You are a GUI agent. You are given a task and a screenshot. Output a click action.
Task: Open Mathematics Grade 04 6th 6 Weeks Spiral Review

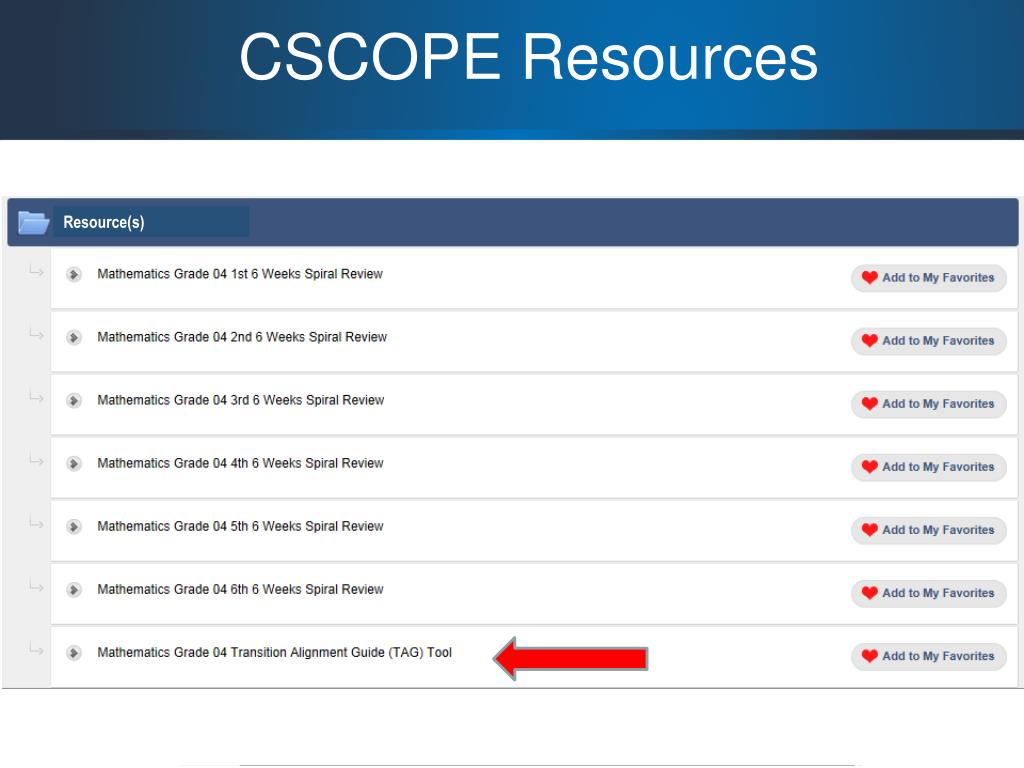point(240,589)
